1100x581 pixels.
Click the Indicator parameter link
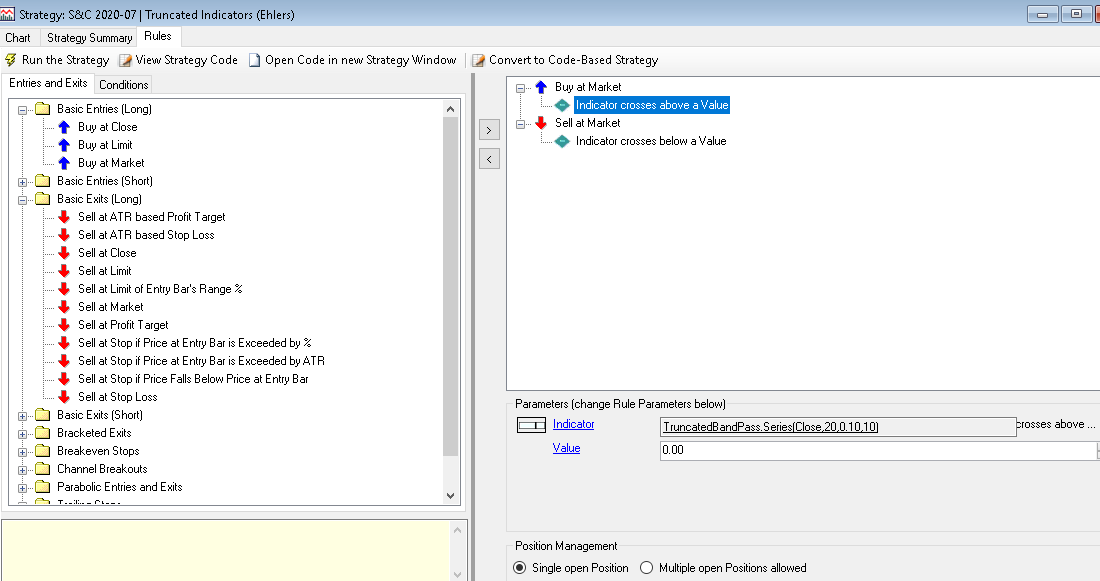tap(573, 424)
